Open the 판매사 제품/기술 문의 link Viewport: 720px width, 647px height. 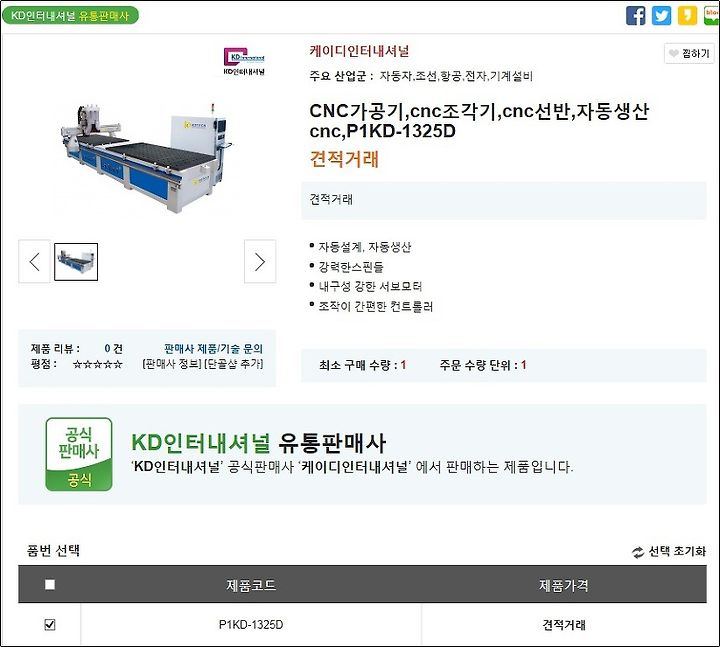pos(214,349)
